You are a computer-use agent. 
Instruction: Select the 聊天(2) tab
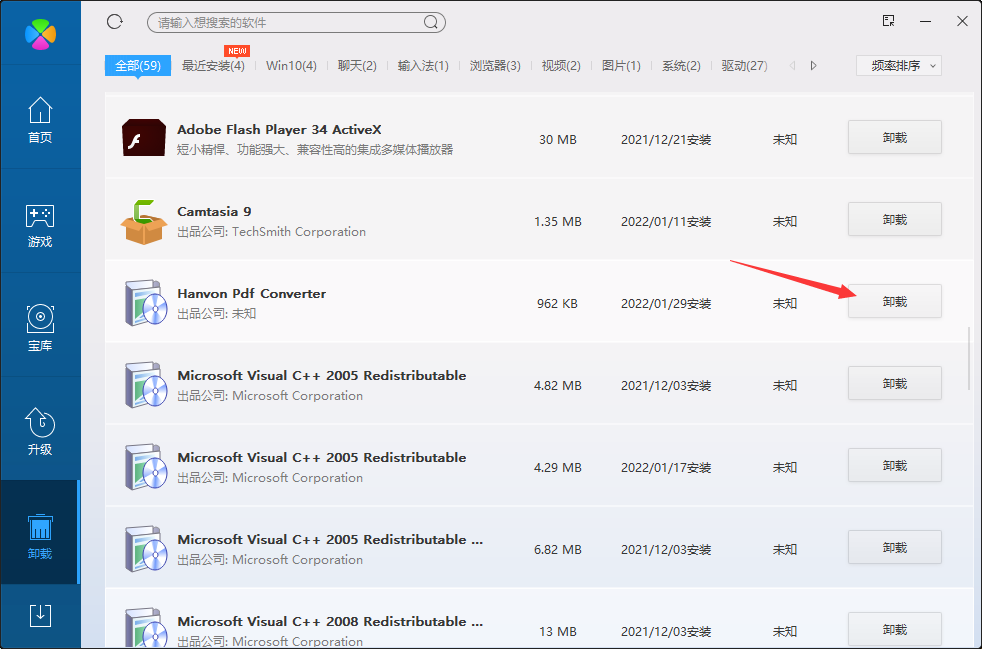pyautogui.click(x=357, y=66)
